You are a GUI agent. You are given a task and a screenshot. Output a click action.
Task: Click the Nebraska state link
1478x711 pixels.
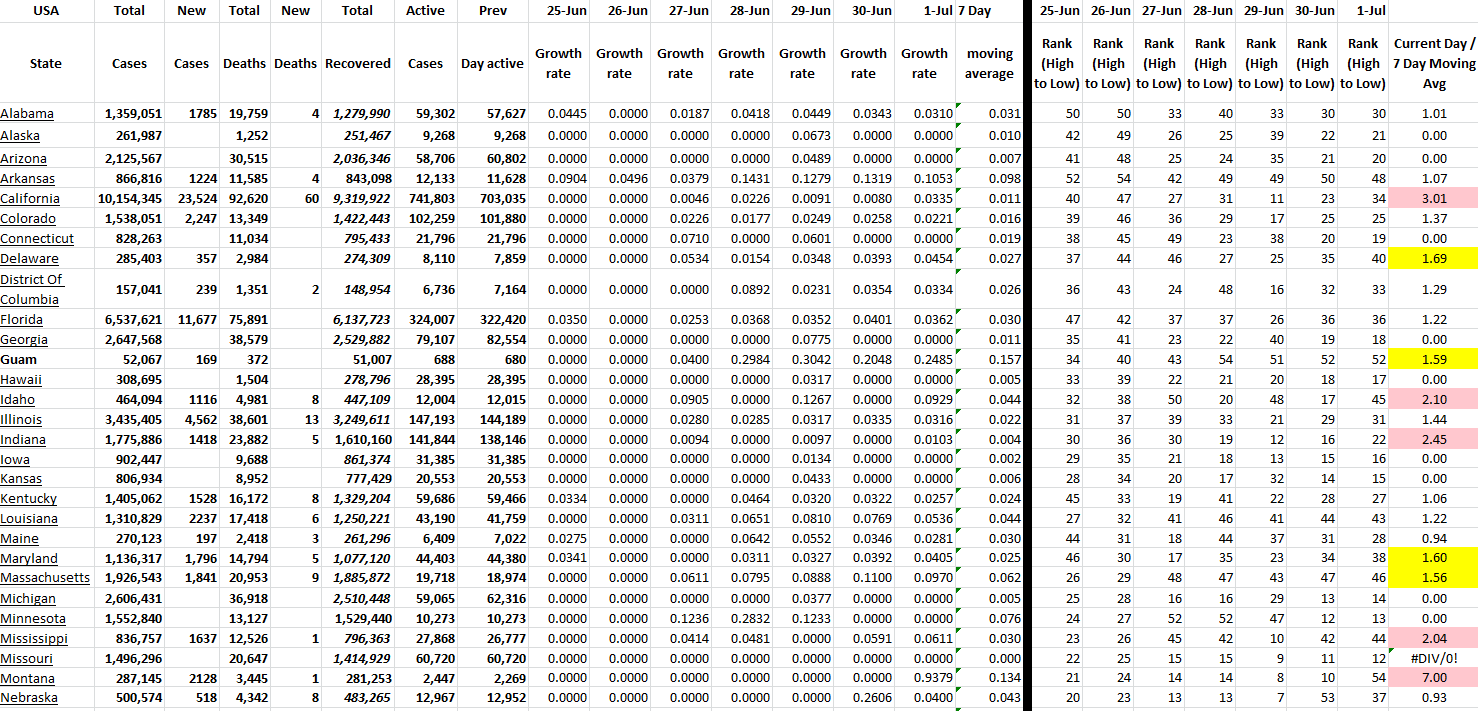pyautogui.click(x=29, y=698)
